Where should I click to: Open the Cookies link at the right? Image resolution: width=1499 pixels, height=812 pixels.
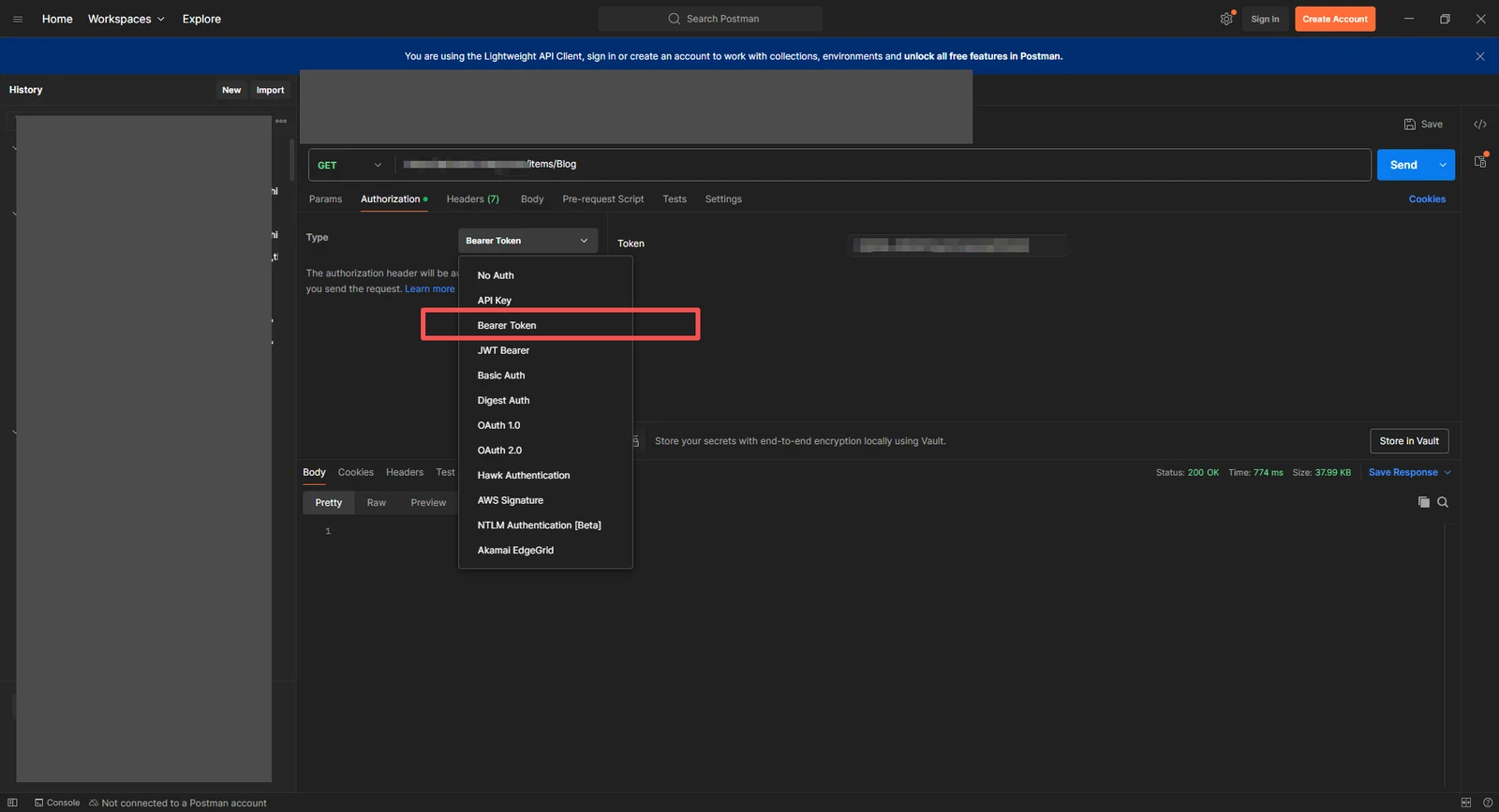(x=1427, y=199)
